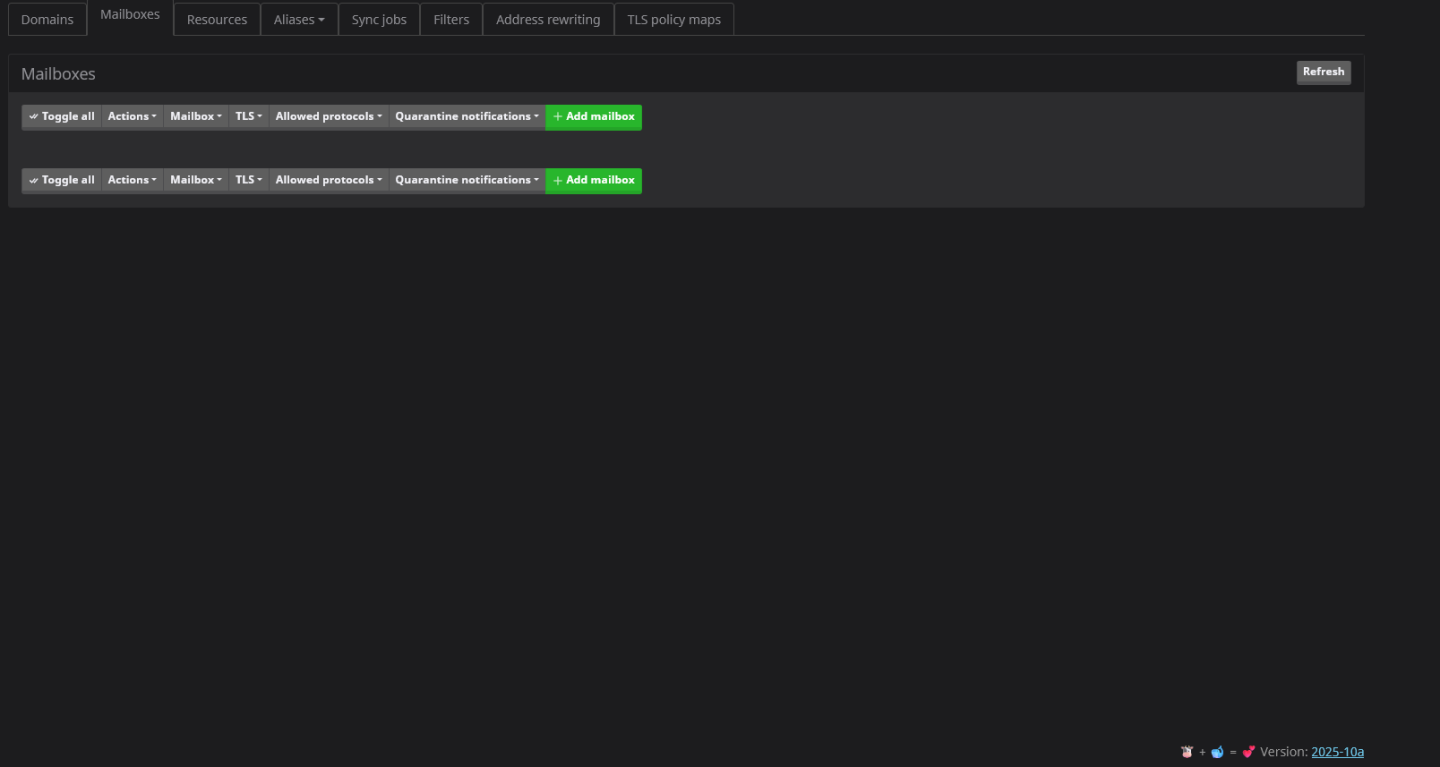This screenshot has height=767, width=1440.
Task: Open the 2025-10a version link
Action: 1337,752
